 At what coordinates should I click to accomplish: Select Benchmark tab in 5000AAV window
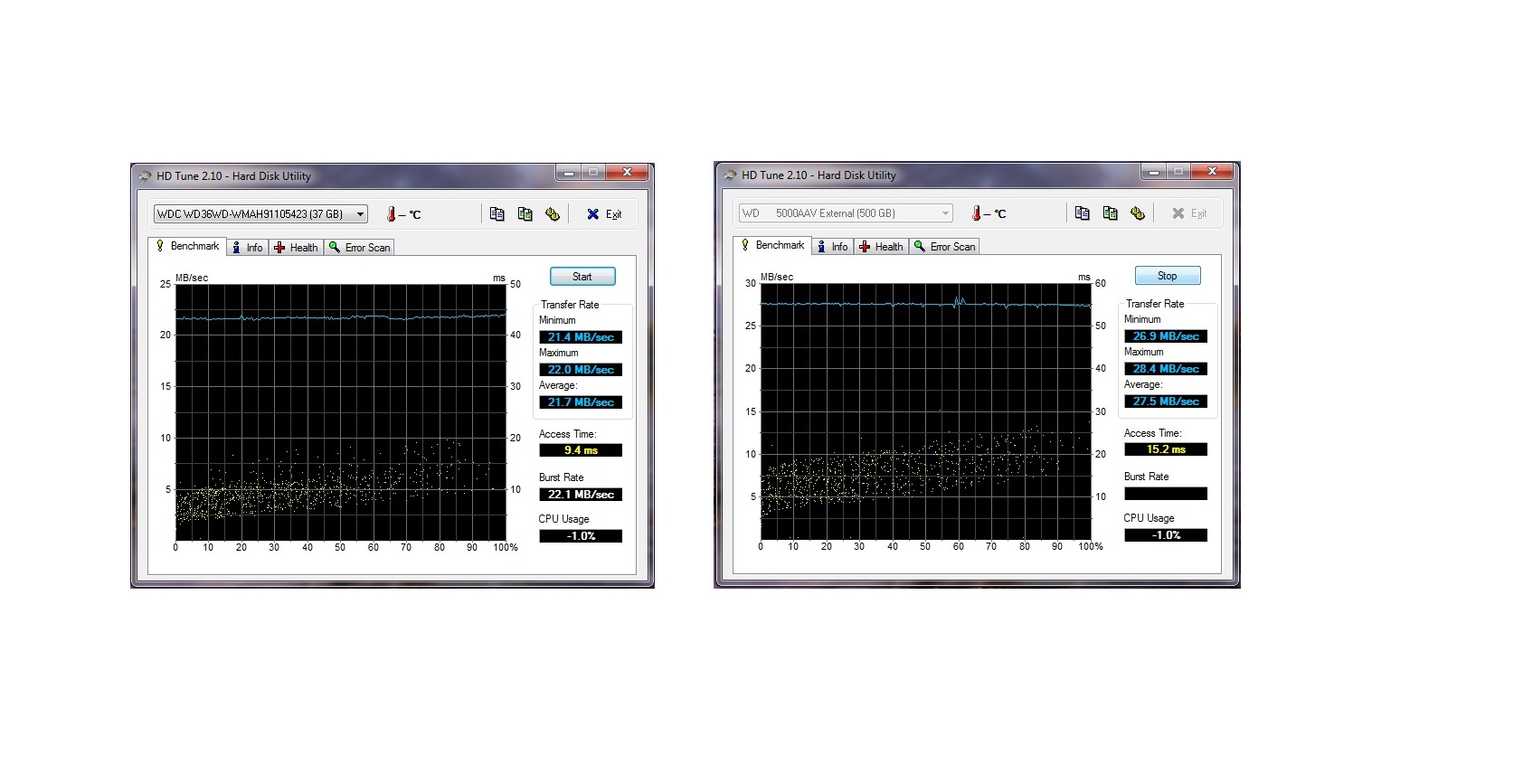click(x=772, y=245)
